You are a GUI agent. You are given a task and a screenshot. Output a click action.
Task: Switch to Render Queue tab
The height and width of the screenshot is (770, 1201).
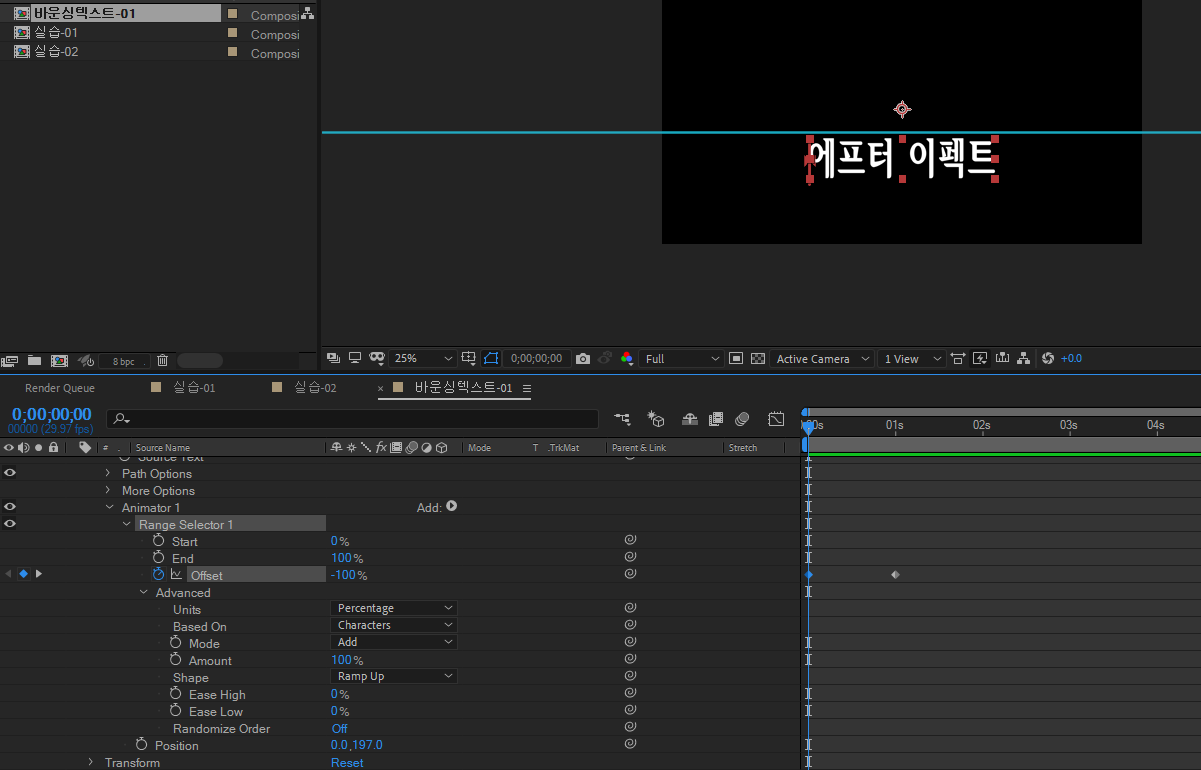click(60, 388)
